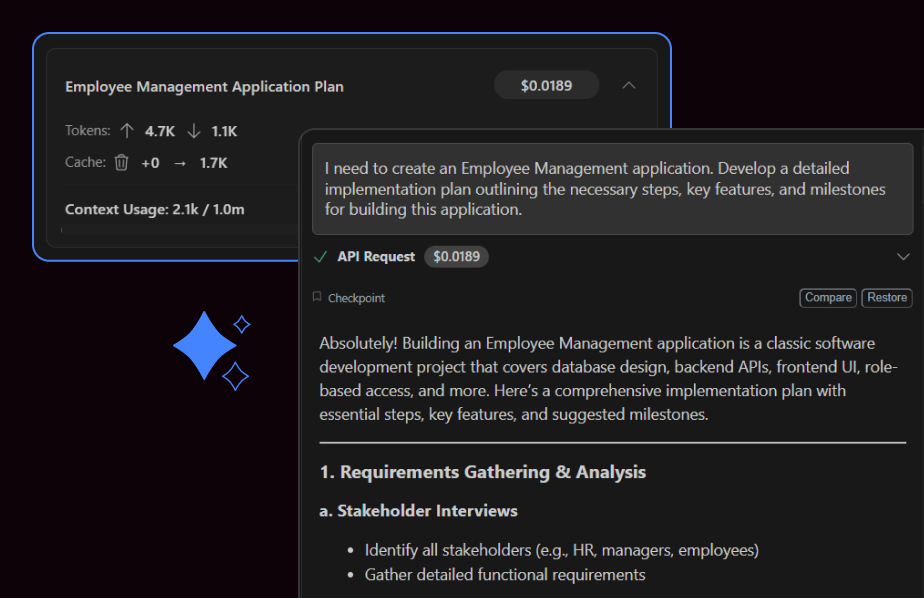The height and width of the screenshot is (598, 924).
Task: Click the Employee Management Application Plan title
Action: [x=204, y=87]
